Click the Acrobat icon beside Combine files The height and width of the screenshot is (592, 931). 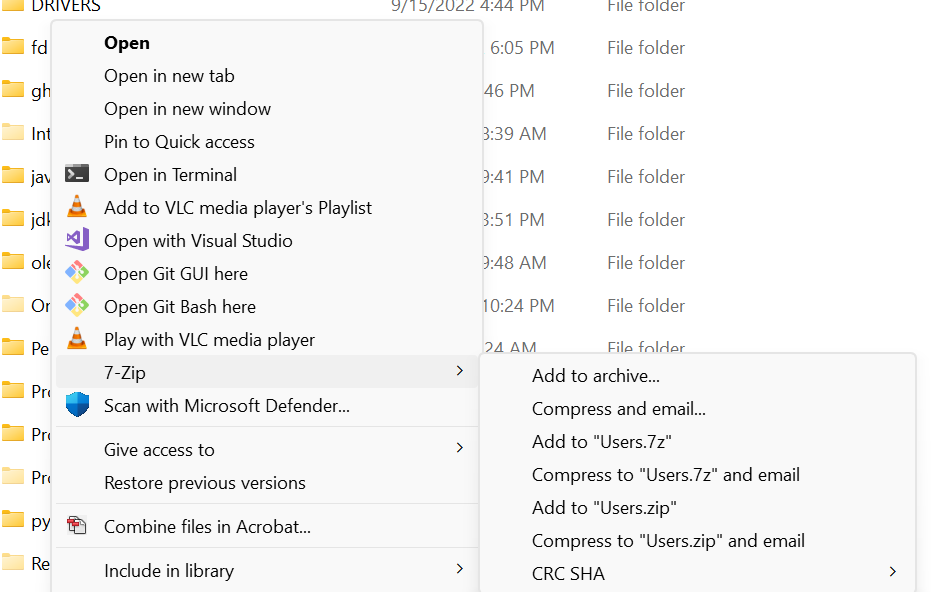pos(77,525)
